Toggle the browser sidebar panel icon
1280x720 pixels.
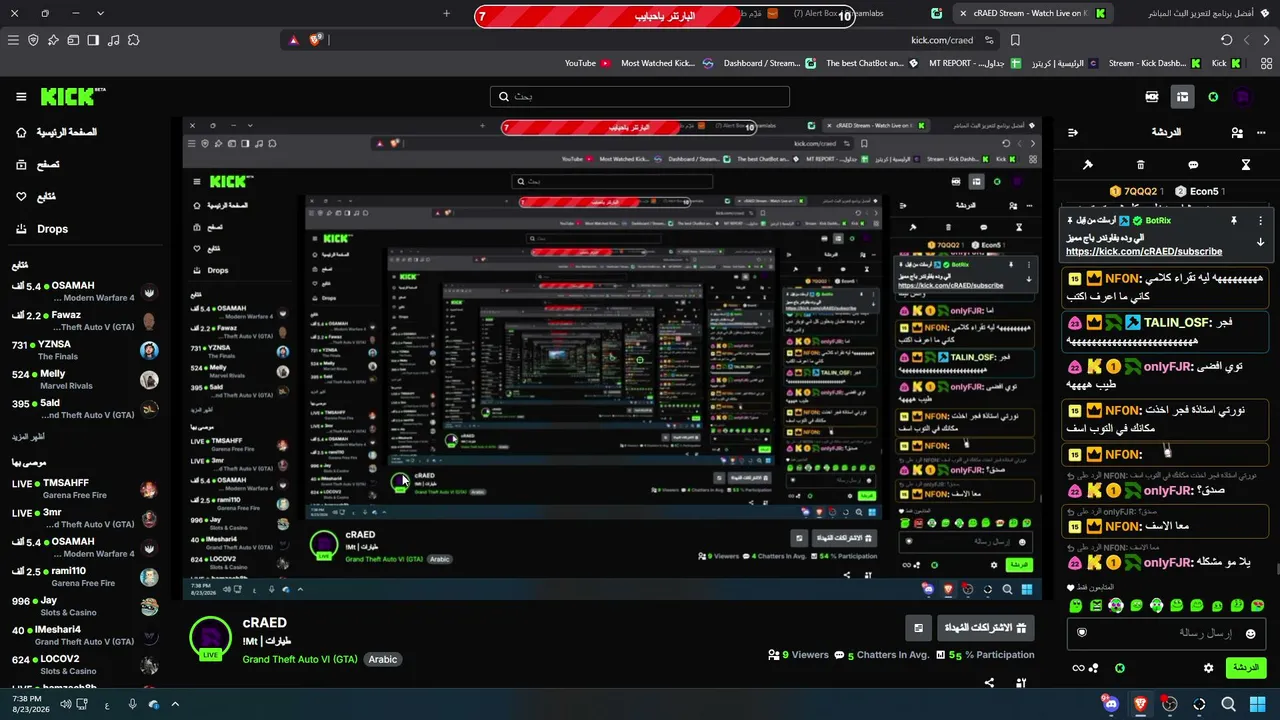[x=93, y=40]
